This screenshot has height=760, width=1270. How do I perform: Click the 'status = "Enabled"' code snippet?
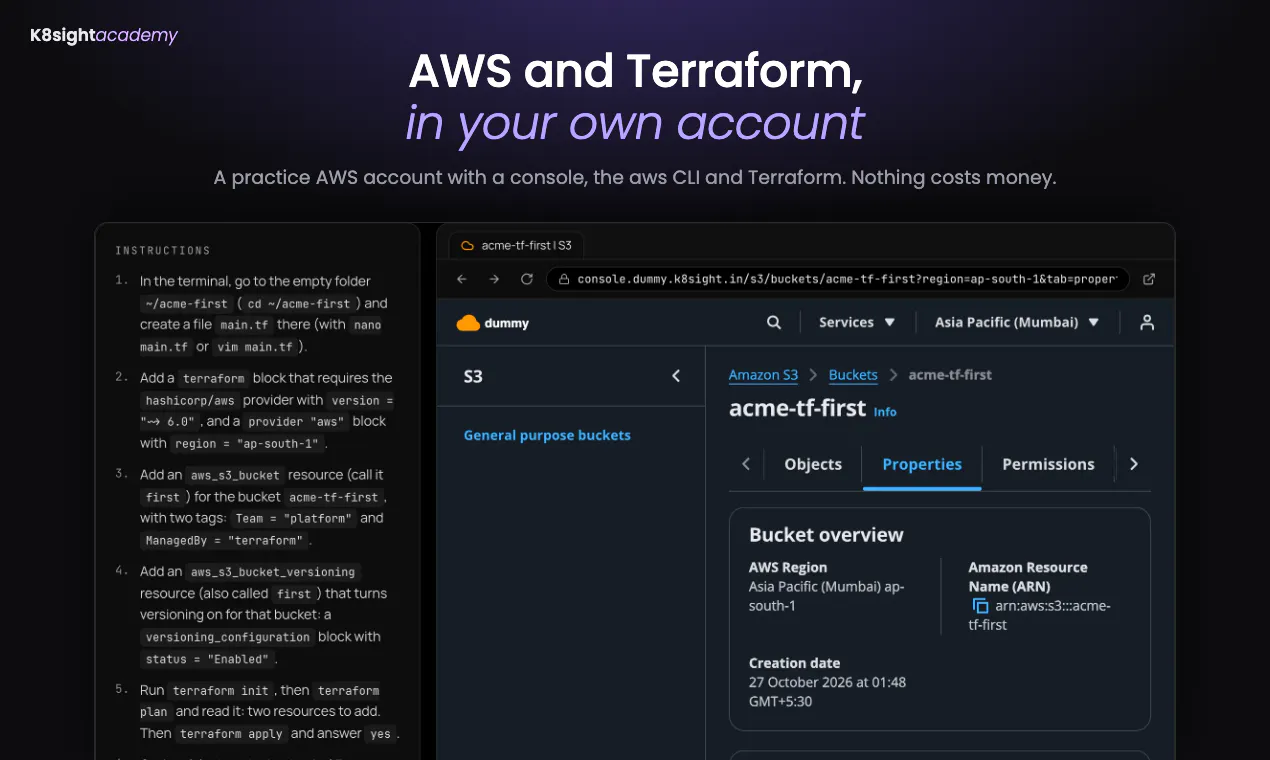(x=207, y=660)
